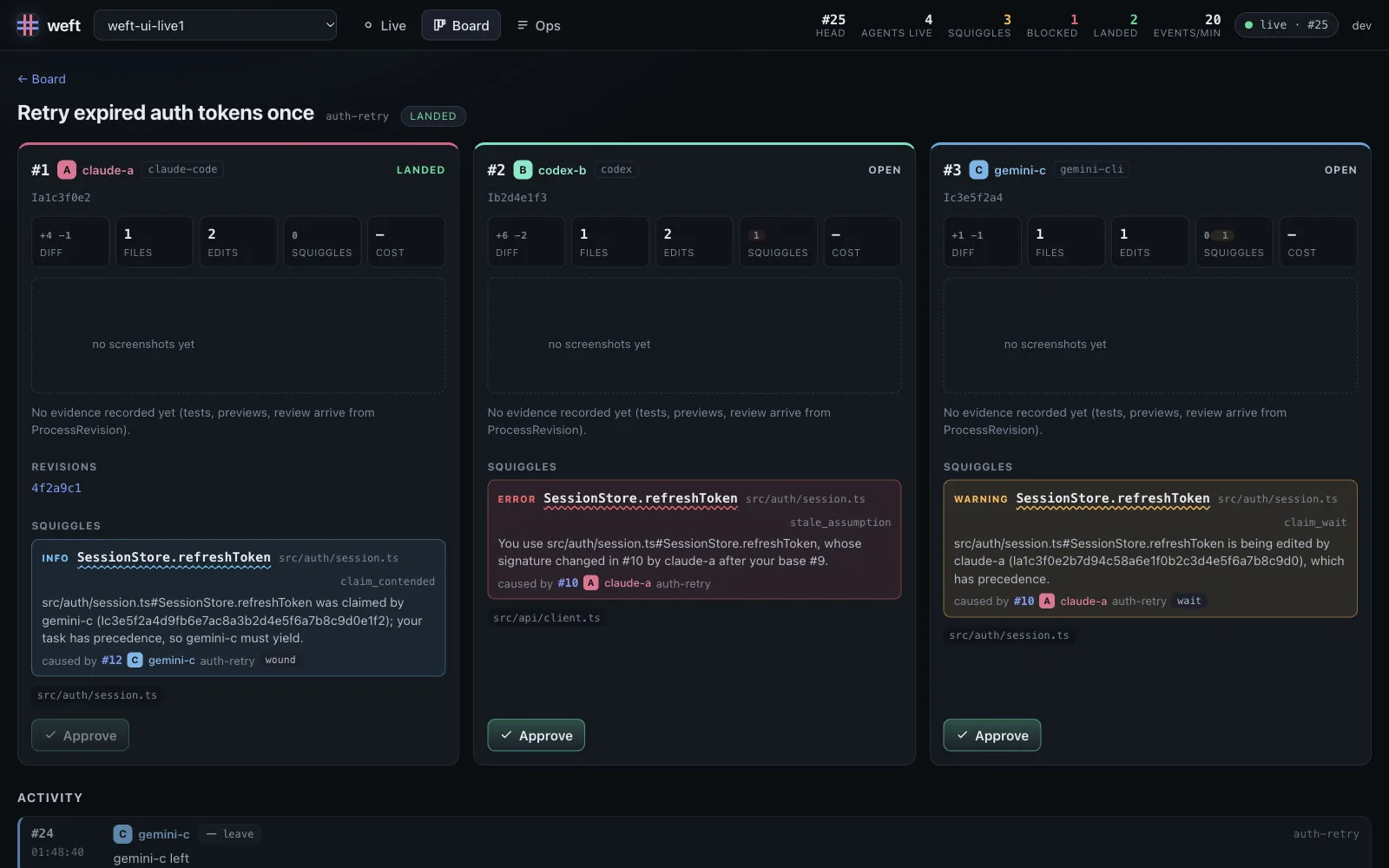
Task: Click the screenshots placeholder in card #1
Action: coord(239,336)
